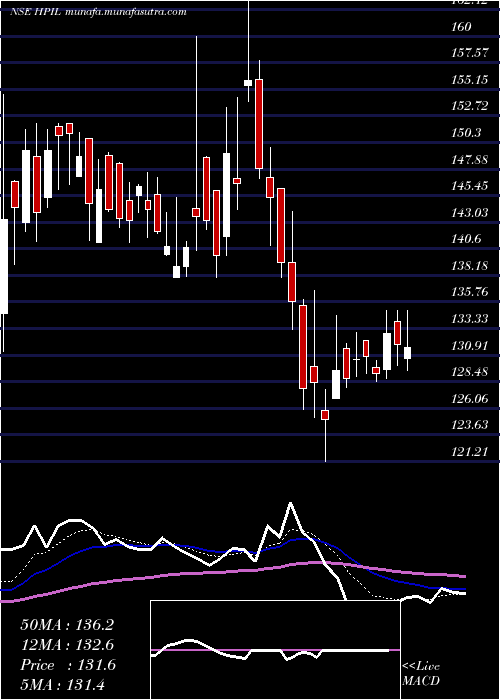The image size is (500, 700).
Task: Click the 133.33 price axis label
Action: tap(470, 319)
